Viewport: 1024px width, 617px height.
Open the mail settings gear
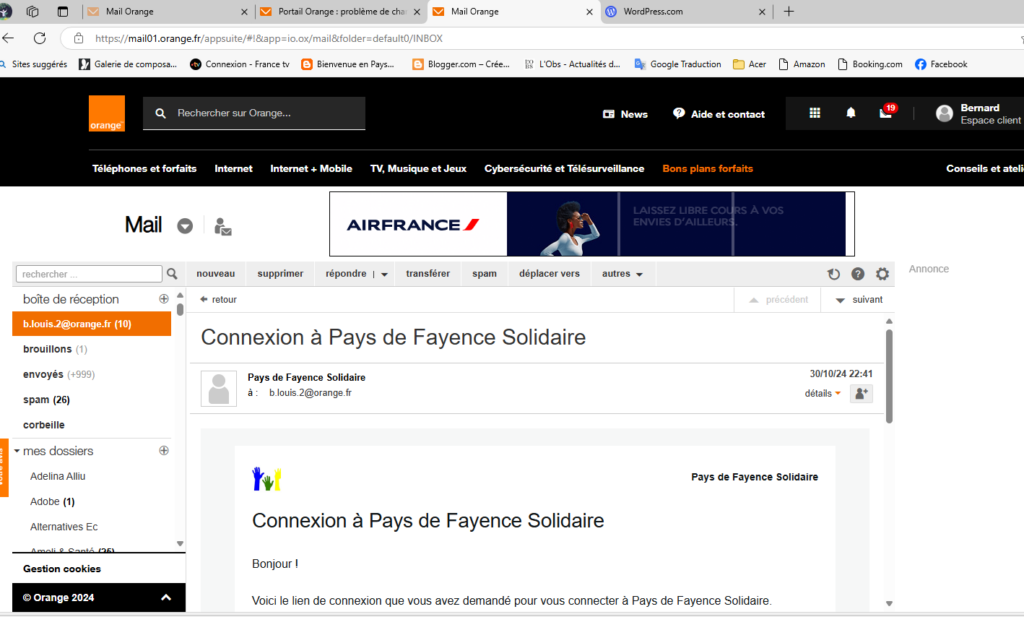pyautogui.click(x=882, y=274)
